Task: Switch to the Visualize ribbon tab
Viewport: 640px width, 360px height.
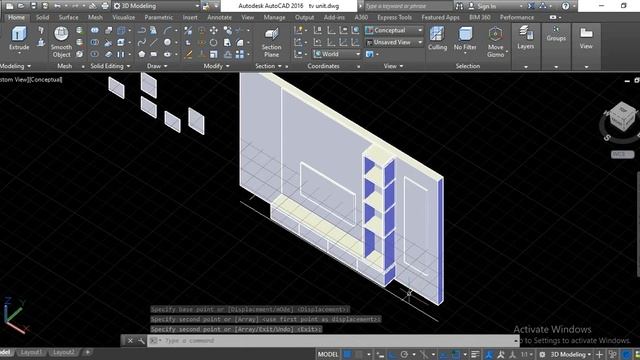Action: click(124, 17)
